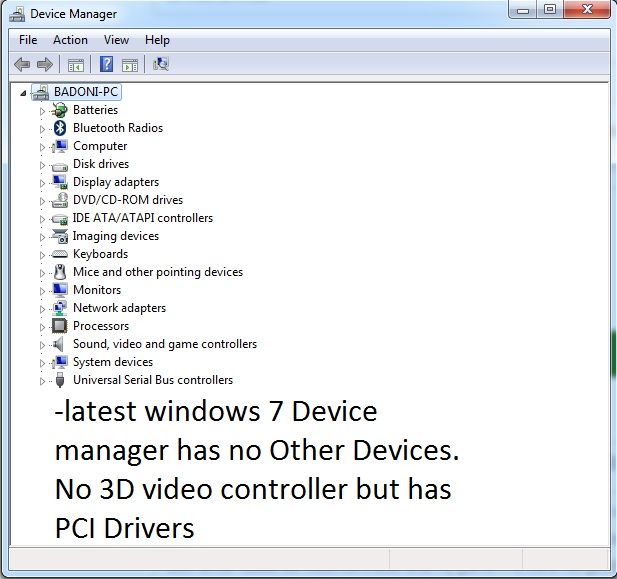Expand the Disk drives node arrow

pyautogui.click(x=42, y=165)
